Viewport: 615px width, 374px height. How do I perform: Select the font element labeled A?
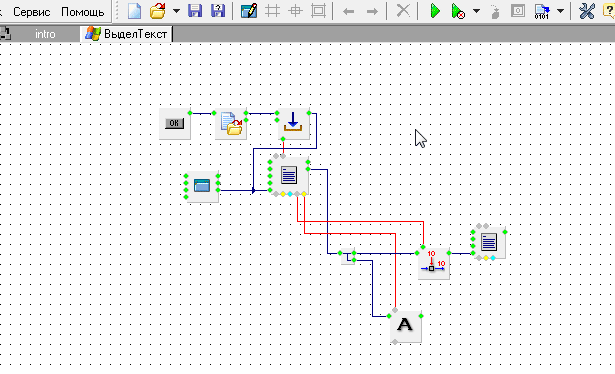point(406,327)
